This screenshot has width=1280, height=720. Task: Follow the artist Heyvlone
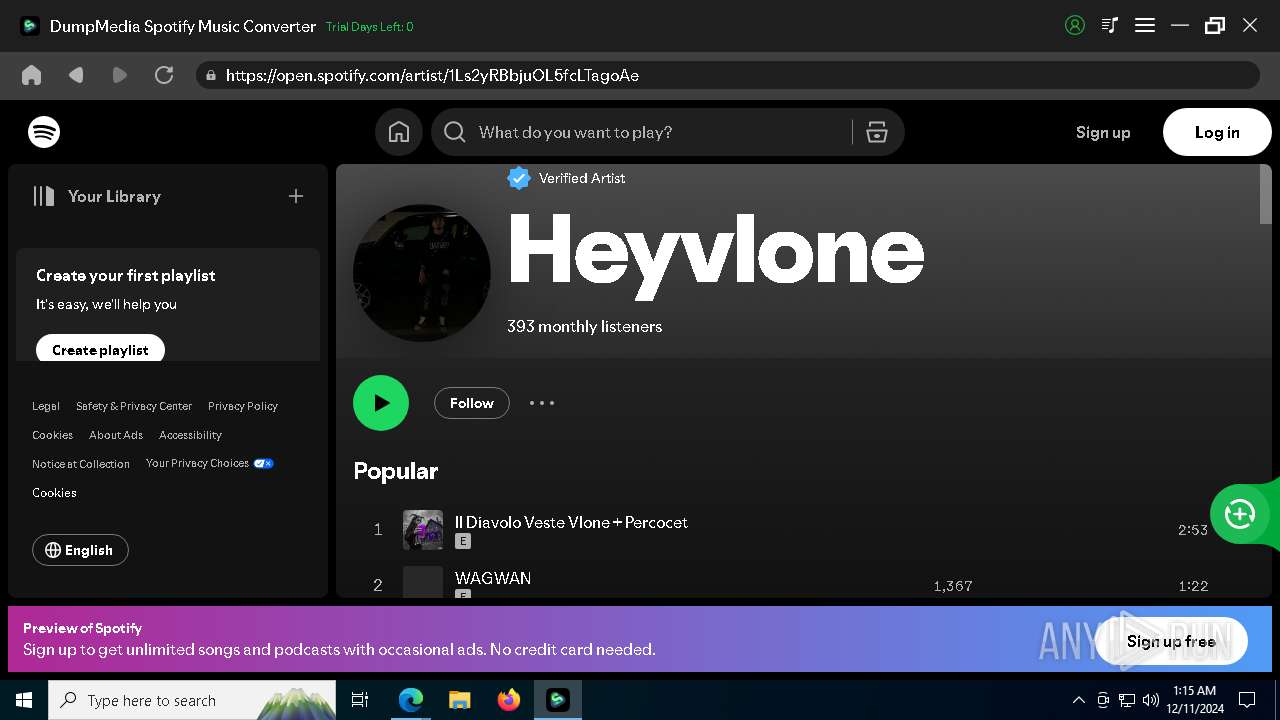[472, 403]
